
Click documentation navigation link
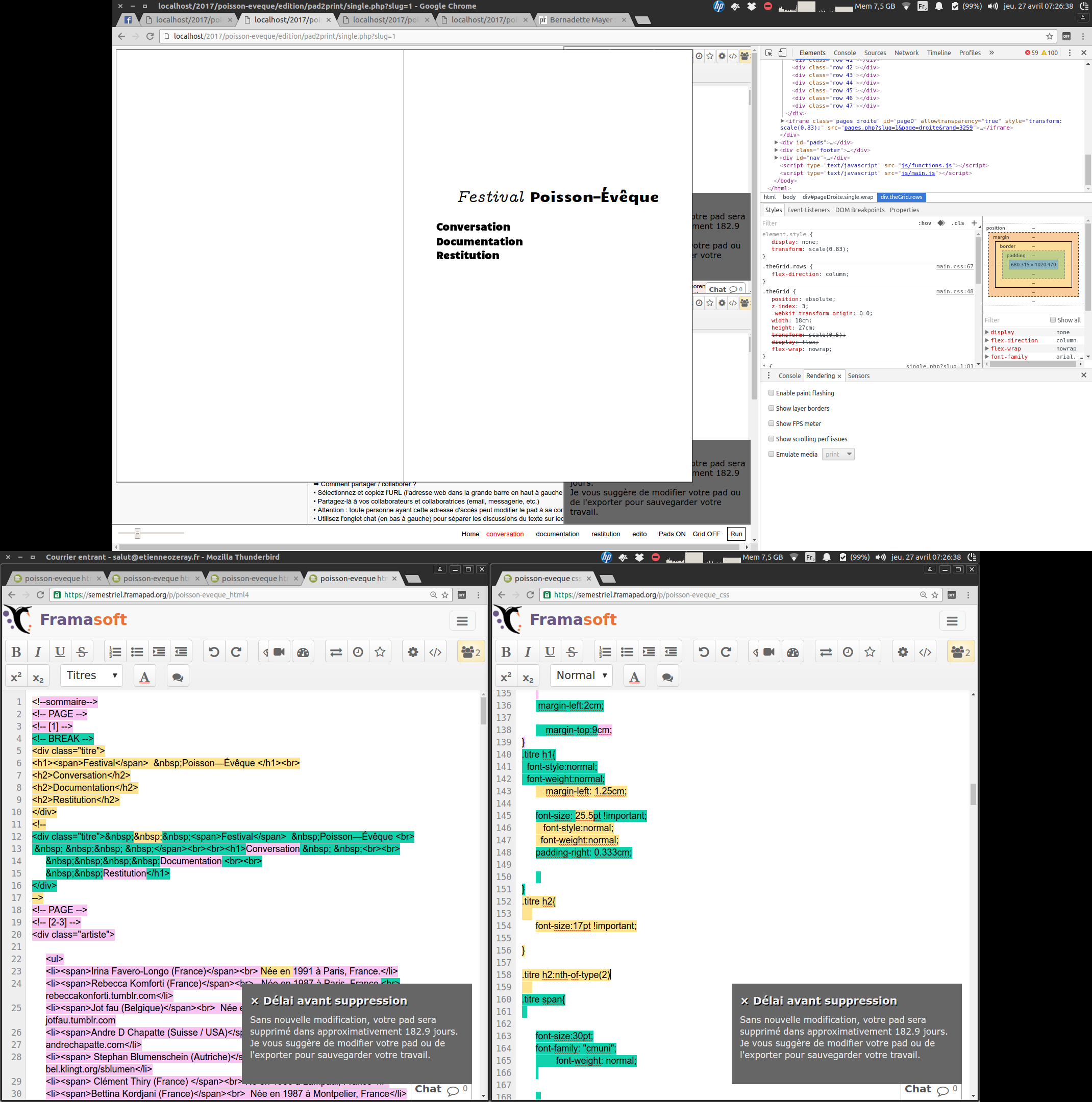(557, 534)
